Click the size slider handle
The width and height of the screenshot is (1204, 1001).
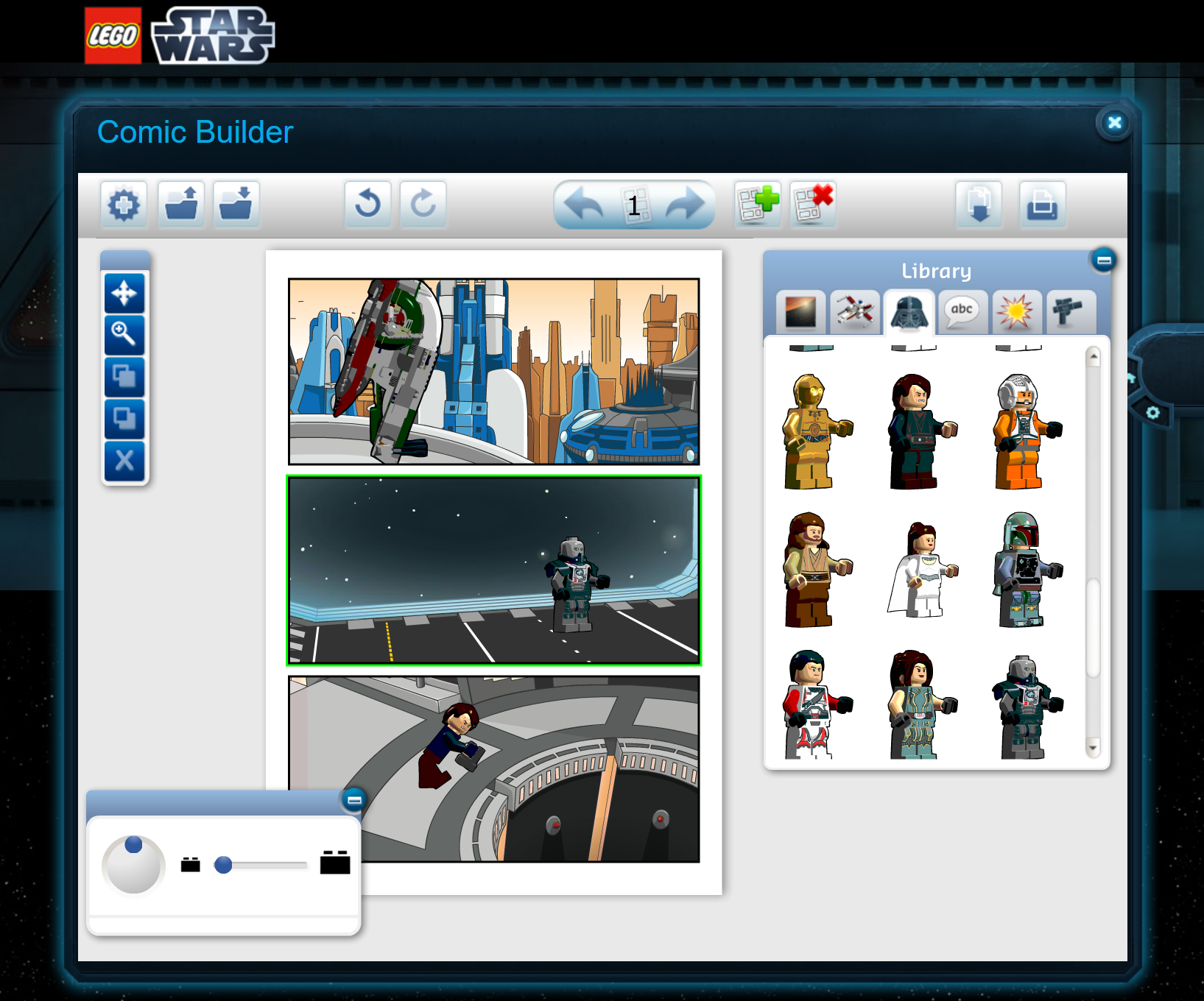[223, 865]
